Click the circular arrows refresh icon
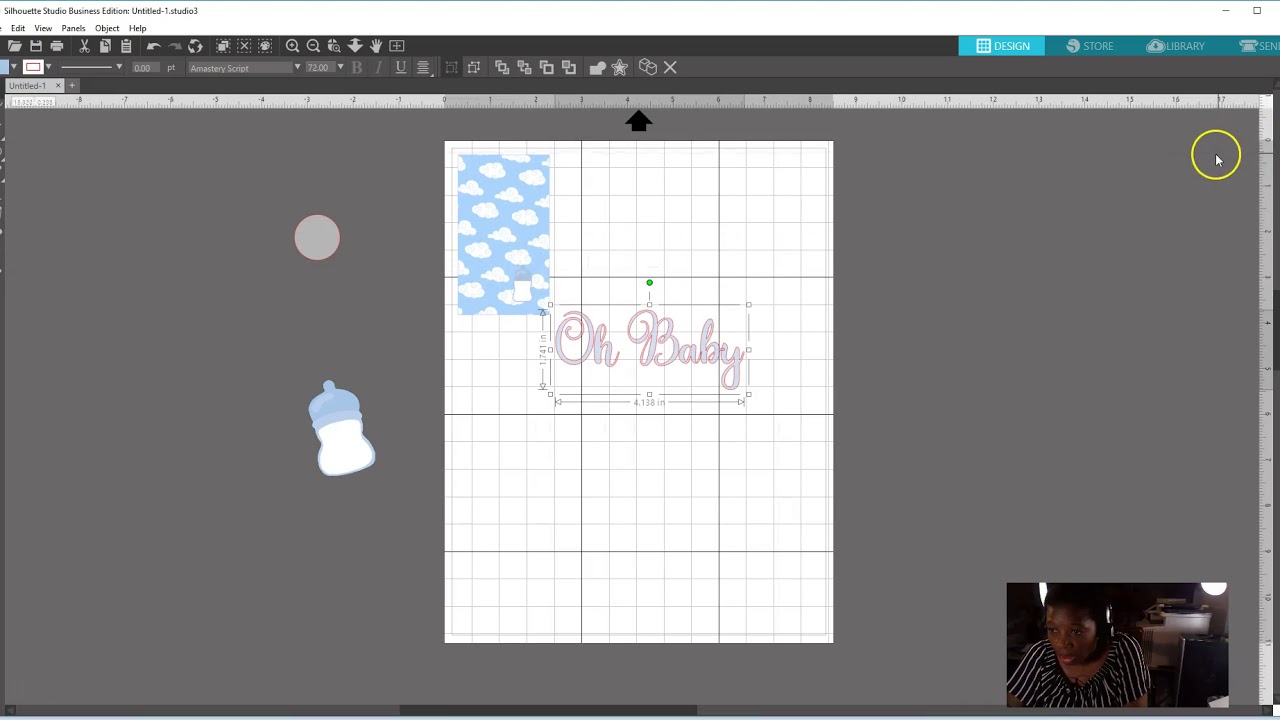Image resolution: width=1280 pixels, height=720 pixels. click(195, 46)
